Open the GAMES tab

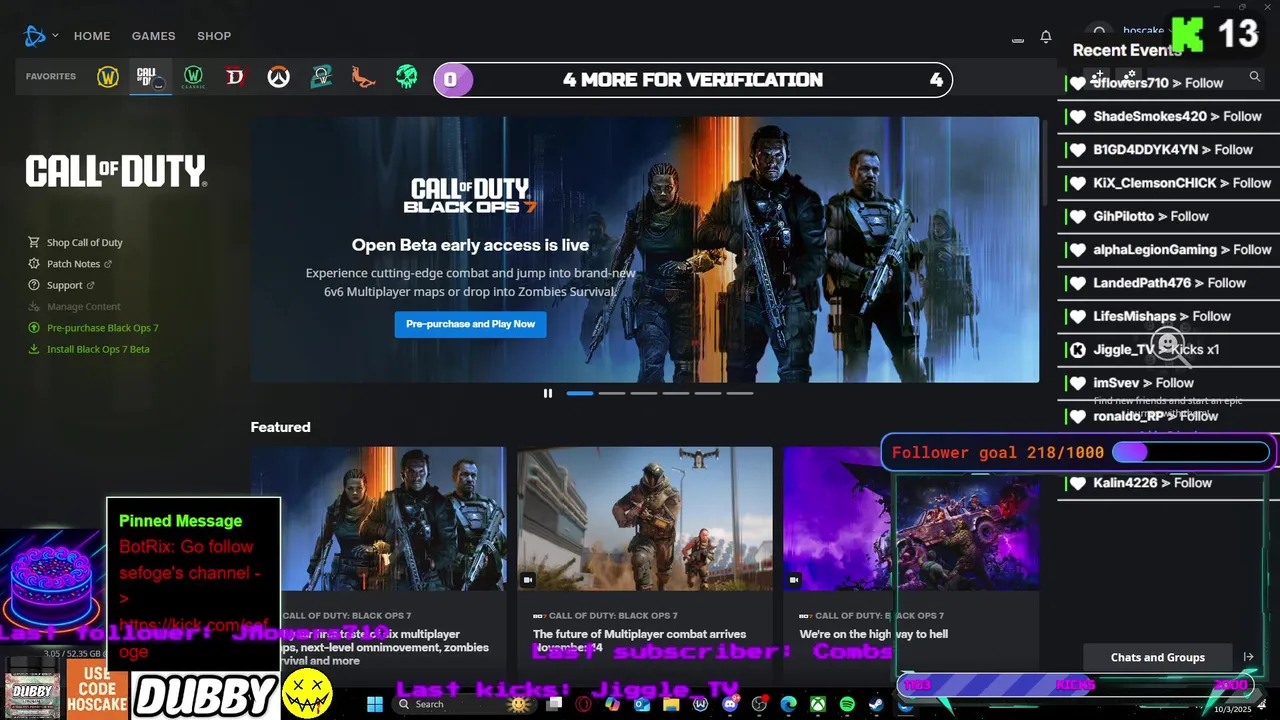coord(154,36)
